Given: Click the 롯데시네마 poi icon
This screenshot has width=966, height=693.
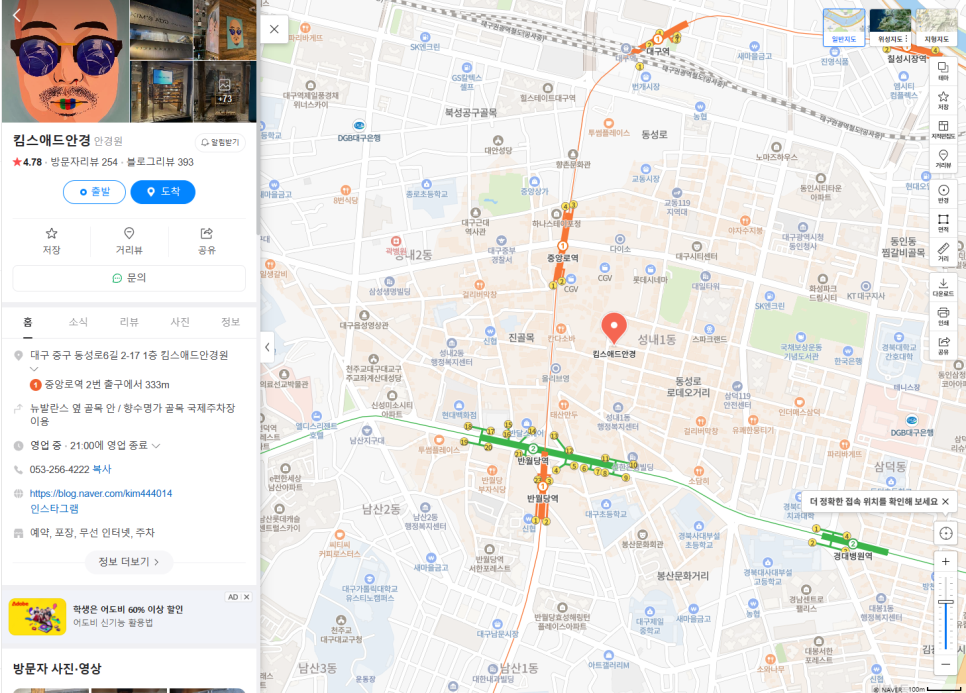Looking at the screenshot, I should tap(650, 270).
